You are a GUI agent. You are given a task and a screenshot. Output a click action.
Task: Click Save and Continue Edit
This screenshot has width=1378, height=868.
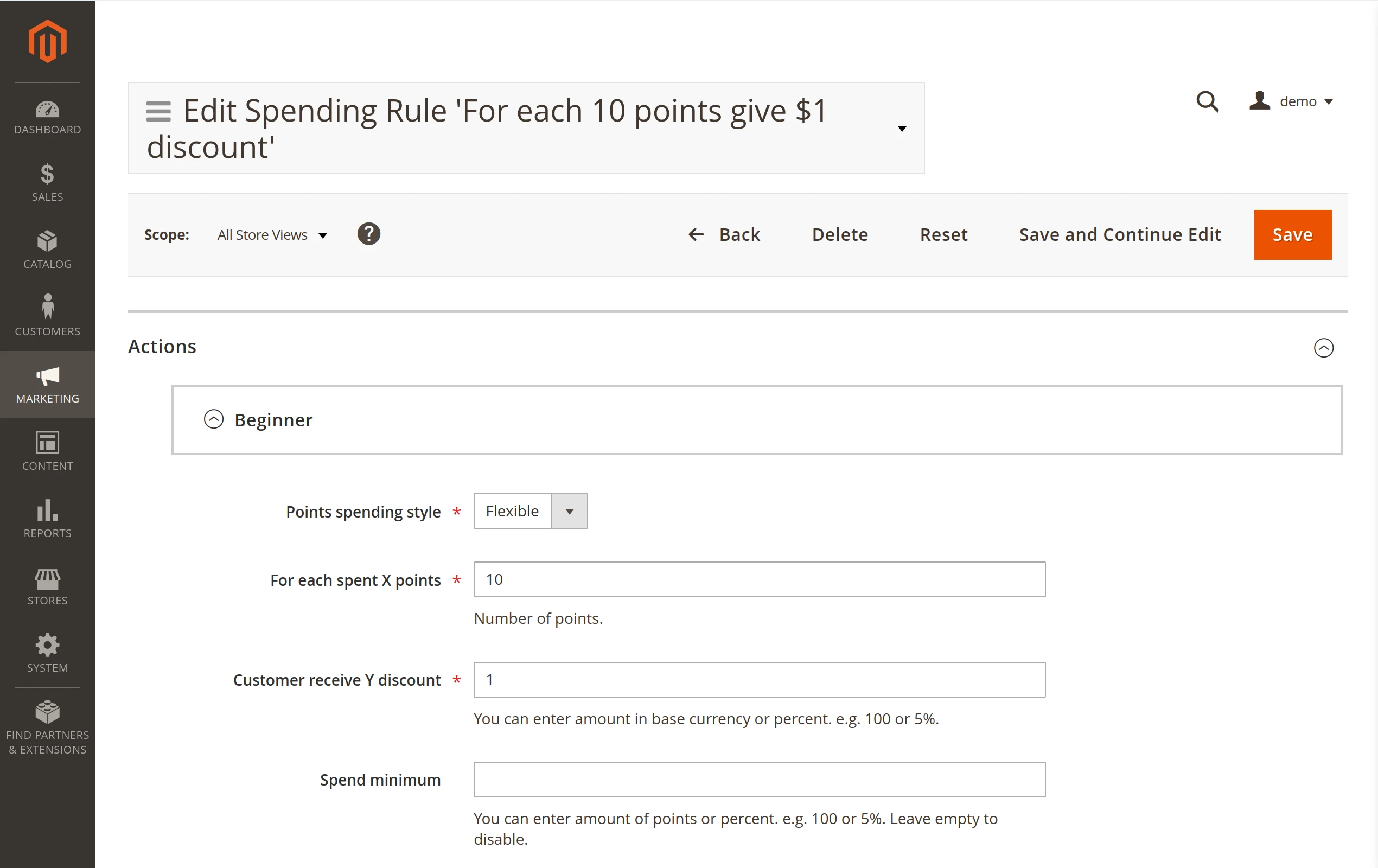pos(1119,234)
